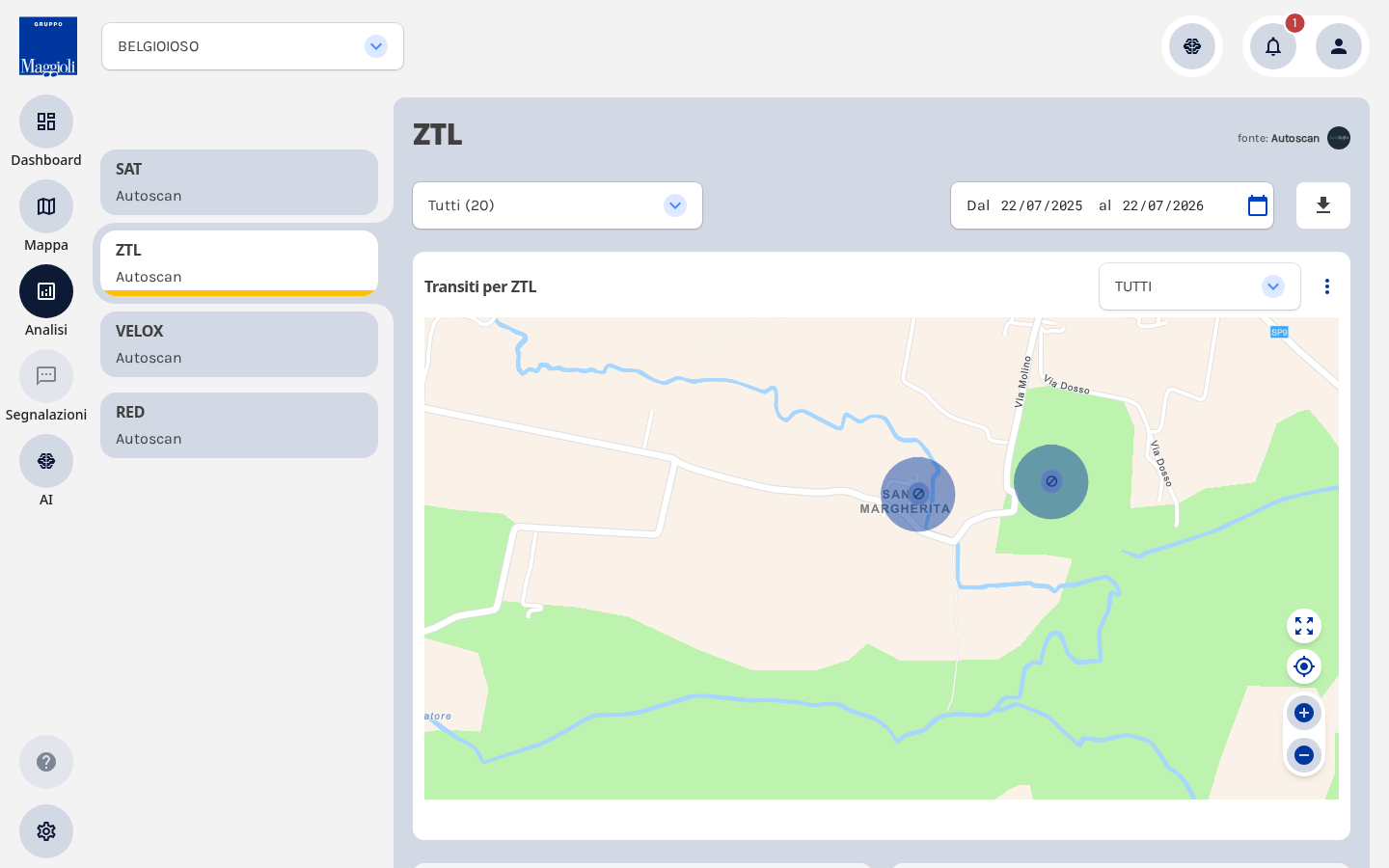
Task: Open help question mark icon
Action: (x=46, y=762)
